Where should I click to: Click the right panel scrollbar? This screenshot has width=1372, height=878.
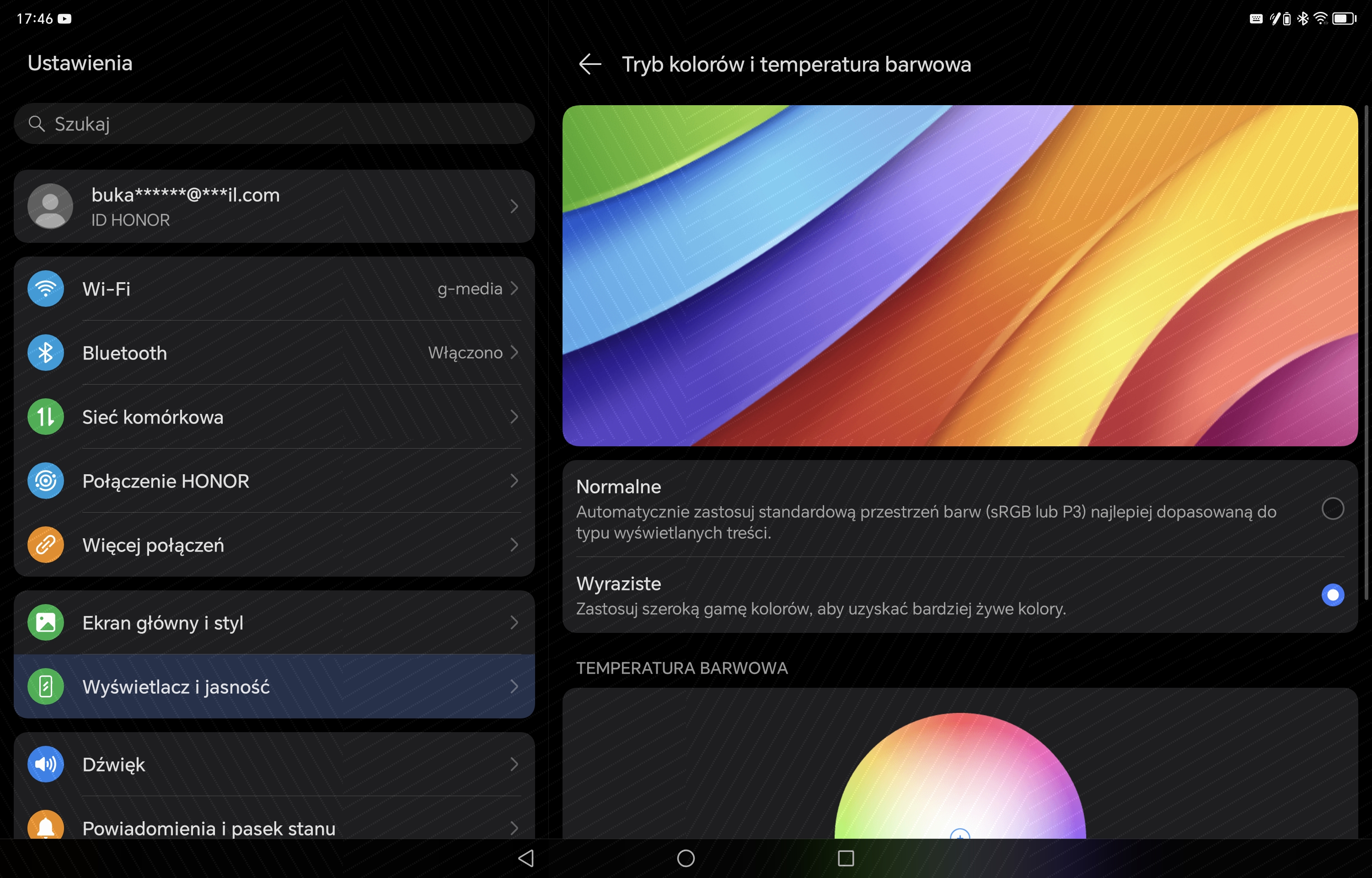pos(1367,352)
